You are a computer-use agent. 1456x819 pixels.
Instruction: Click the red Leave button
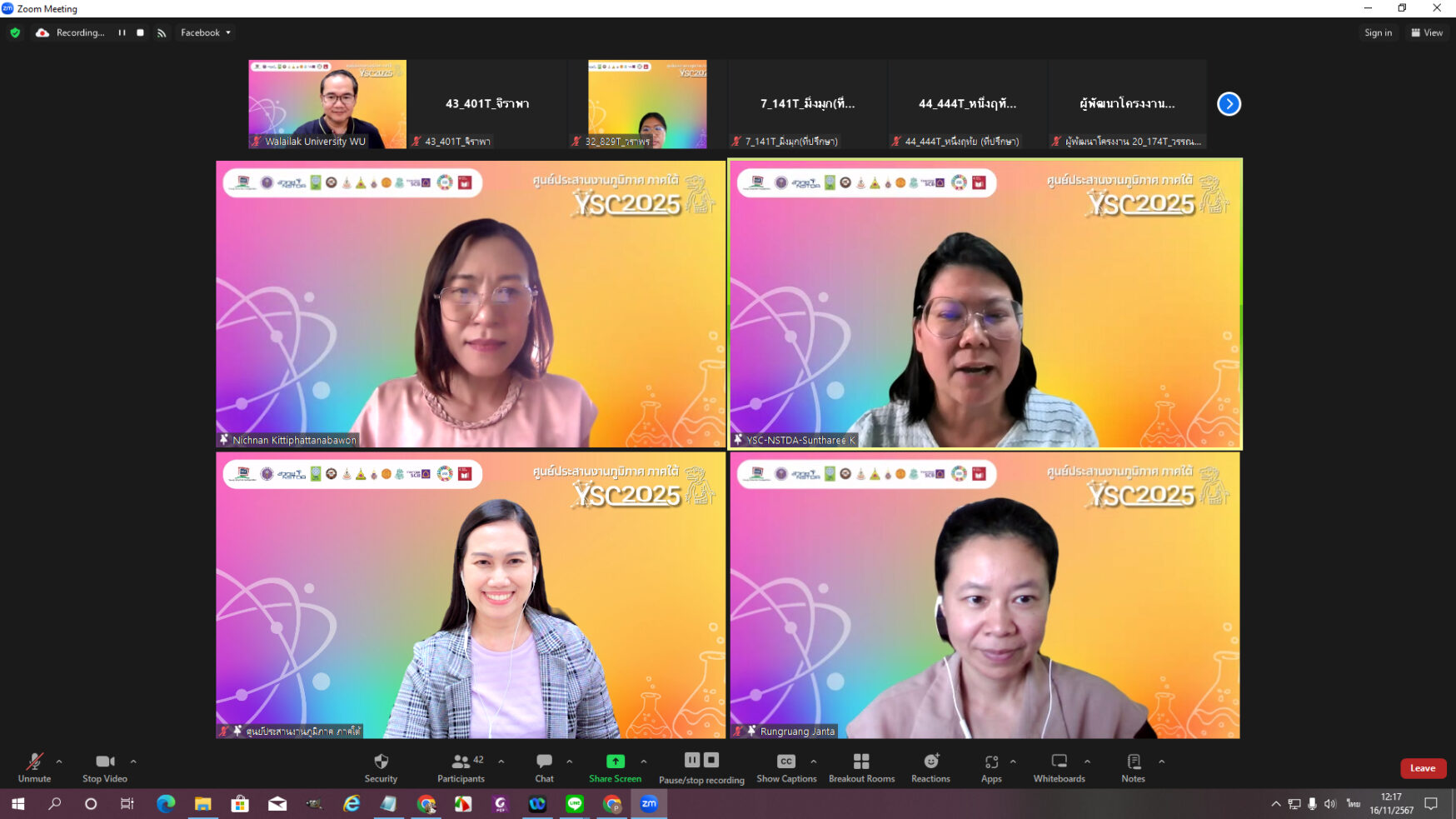click(1422, 768)
